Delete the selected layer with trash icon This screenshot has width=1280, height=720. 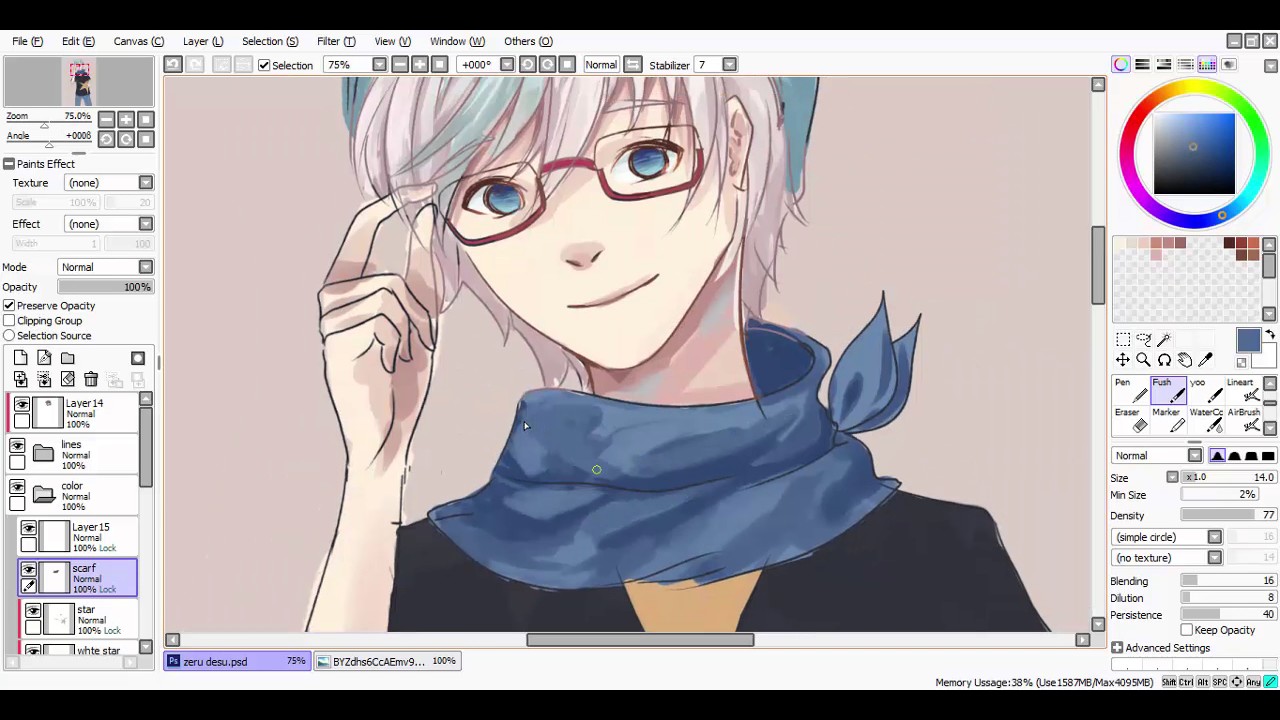pos(91,380)
